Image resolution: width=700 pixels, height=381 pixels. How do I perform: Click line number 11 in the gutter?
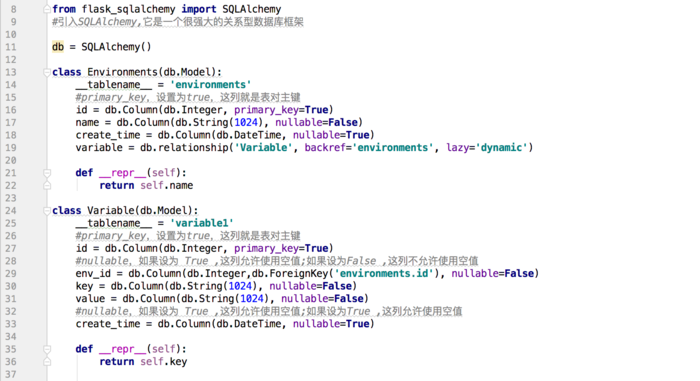pos(11,47)
